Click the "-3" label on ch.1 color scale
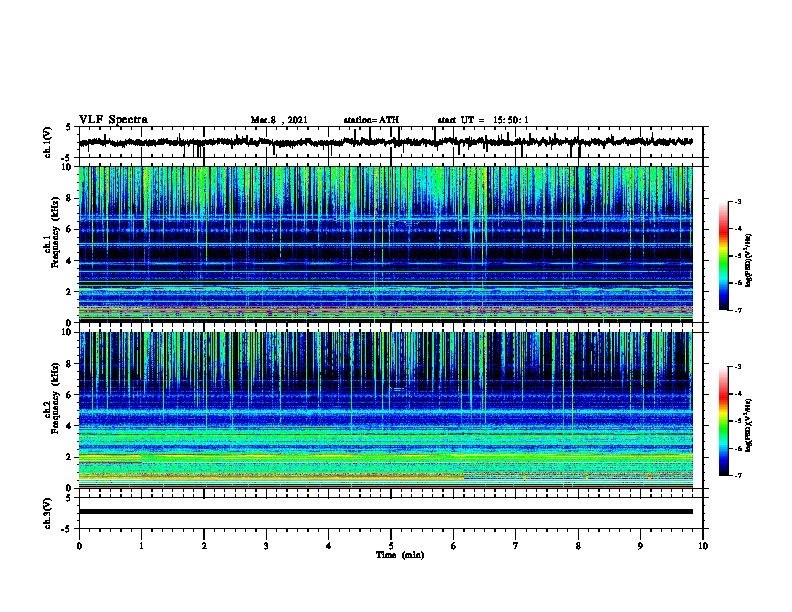This screenshot has height=612, width=792. [x=737, y=202]
